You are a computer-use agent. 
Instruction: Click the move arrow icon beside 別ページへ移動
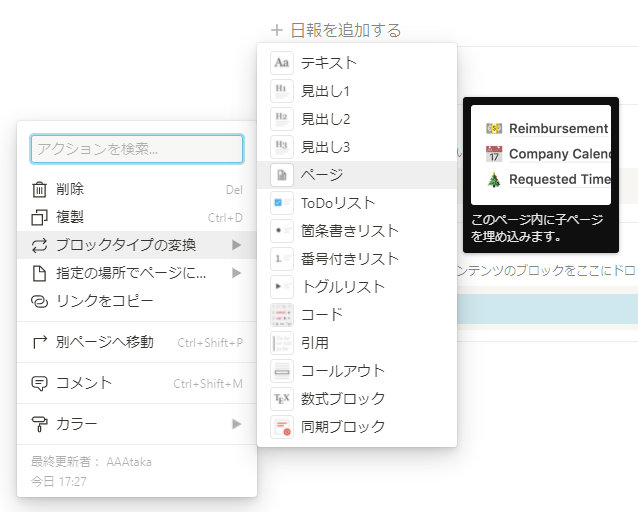39,343
